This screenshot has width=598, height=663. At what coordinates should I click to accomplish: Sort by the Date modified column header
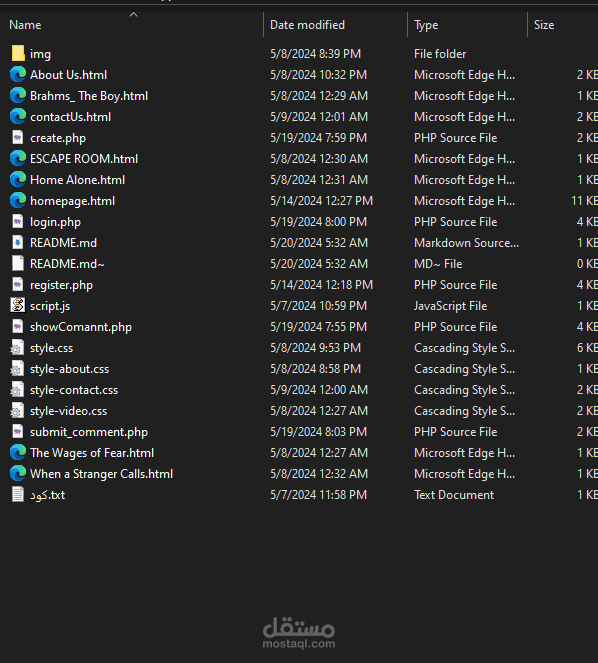pyautogui.click(x=307, y=25)
